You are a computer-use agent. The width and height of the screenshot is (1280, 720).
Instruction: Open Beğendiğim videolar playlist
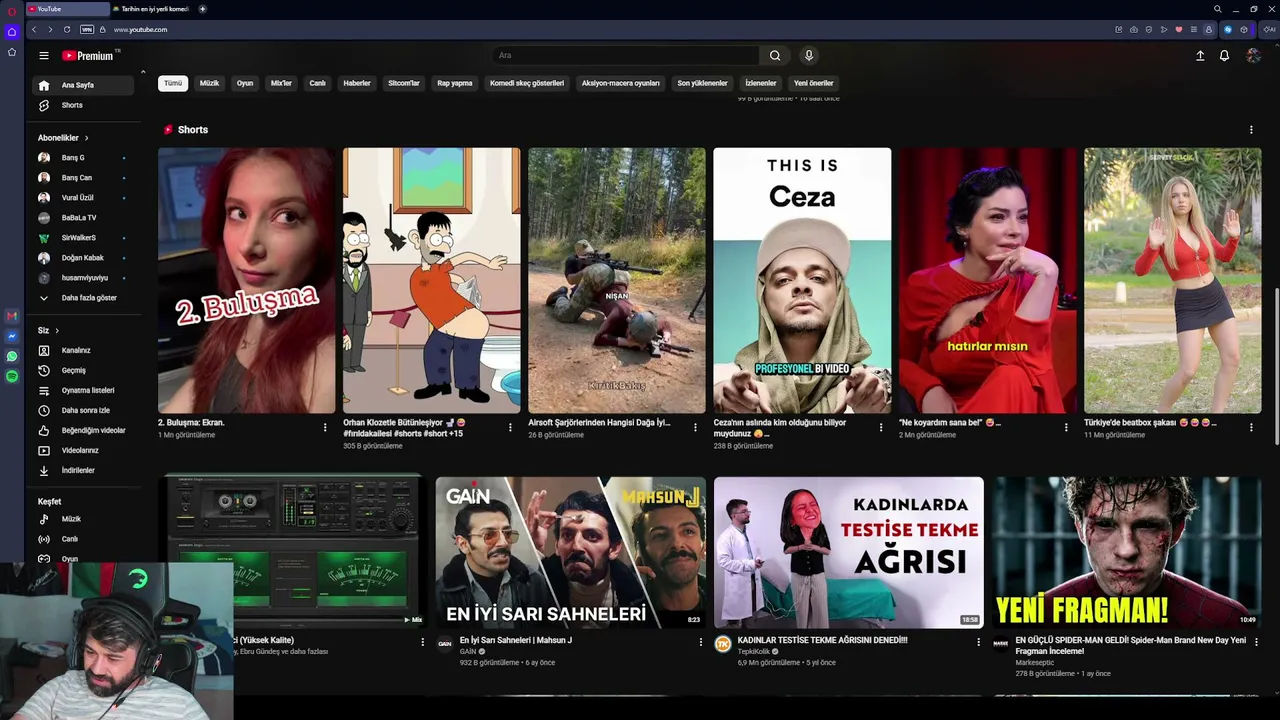[83, 430]
